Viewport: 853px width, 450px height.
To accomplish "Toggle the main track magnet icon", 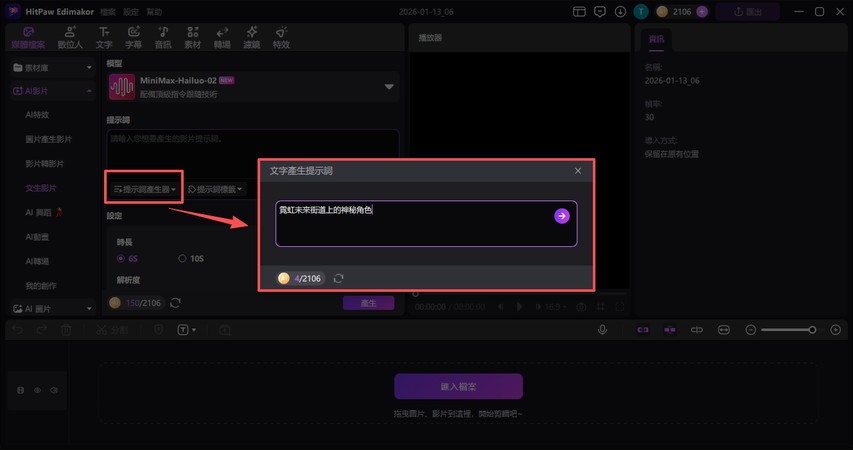I will [642, 330].
